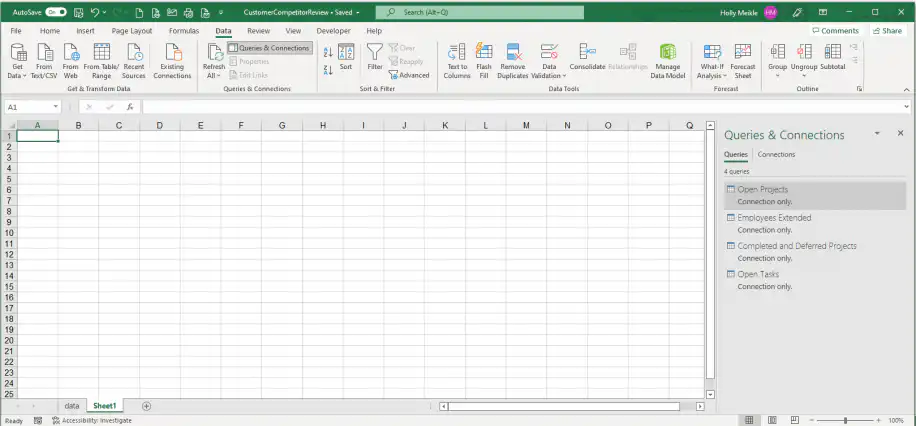Click the Undo arrow
This screenshot has height=426, width=916.
(x=95, y=12)
